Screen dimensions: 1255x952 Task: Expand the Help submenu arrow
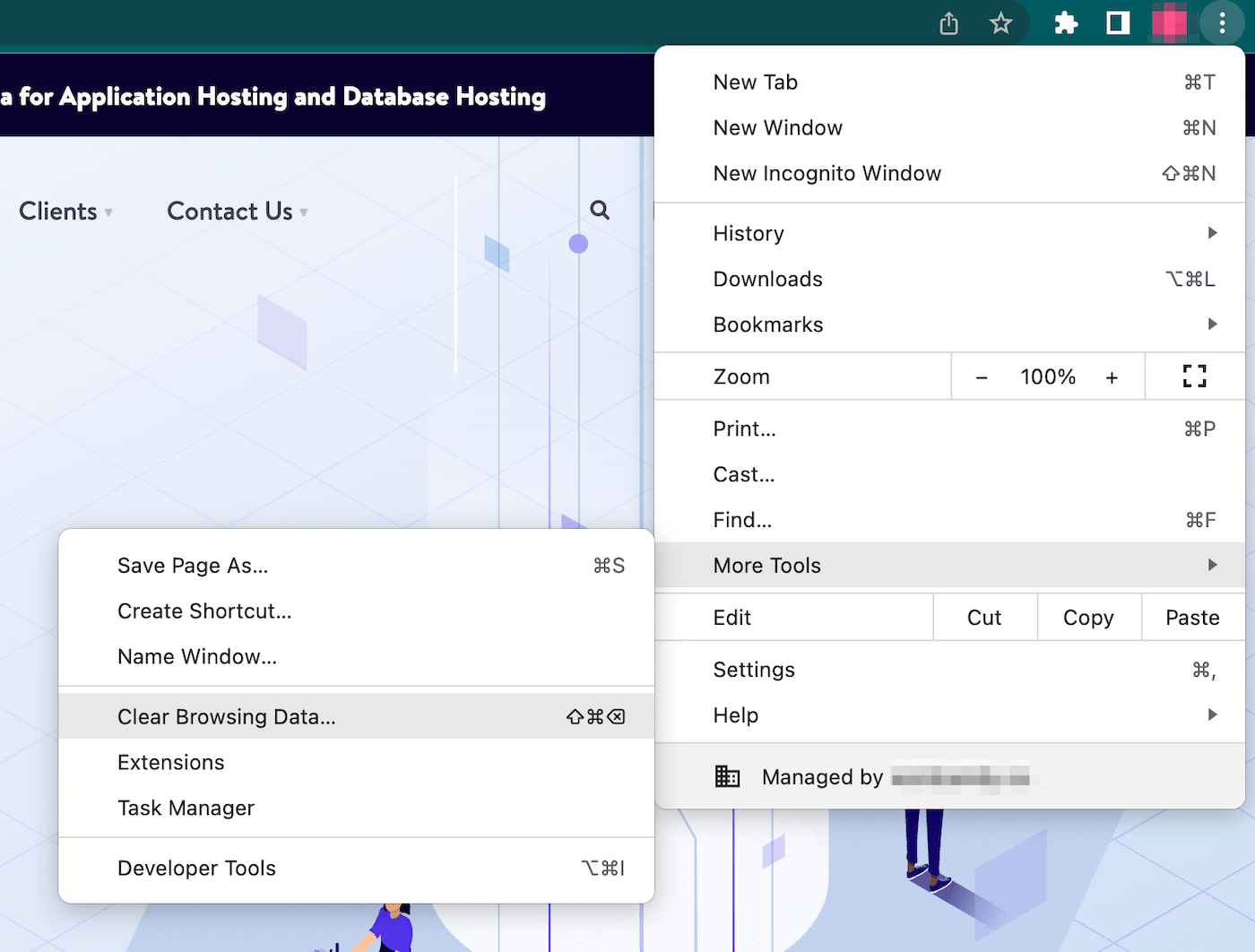1213,715
